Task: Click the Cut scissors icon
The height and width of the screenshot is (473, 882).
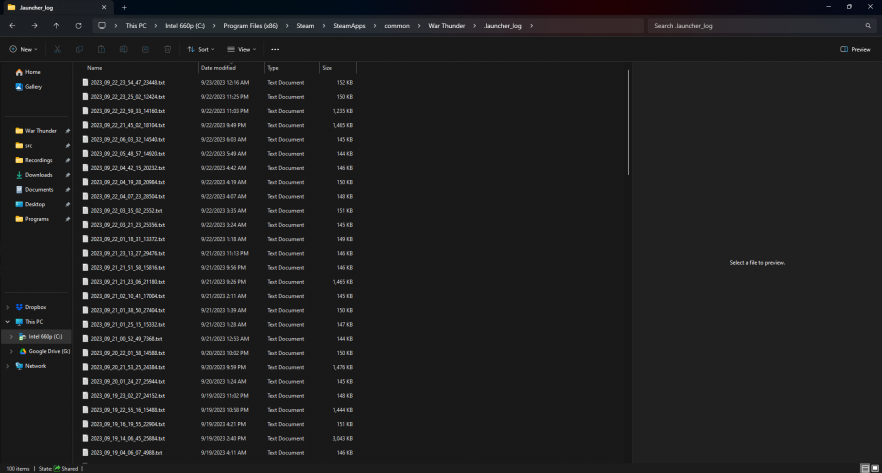Action: pos(57,49)
